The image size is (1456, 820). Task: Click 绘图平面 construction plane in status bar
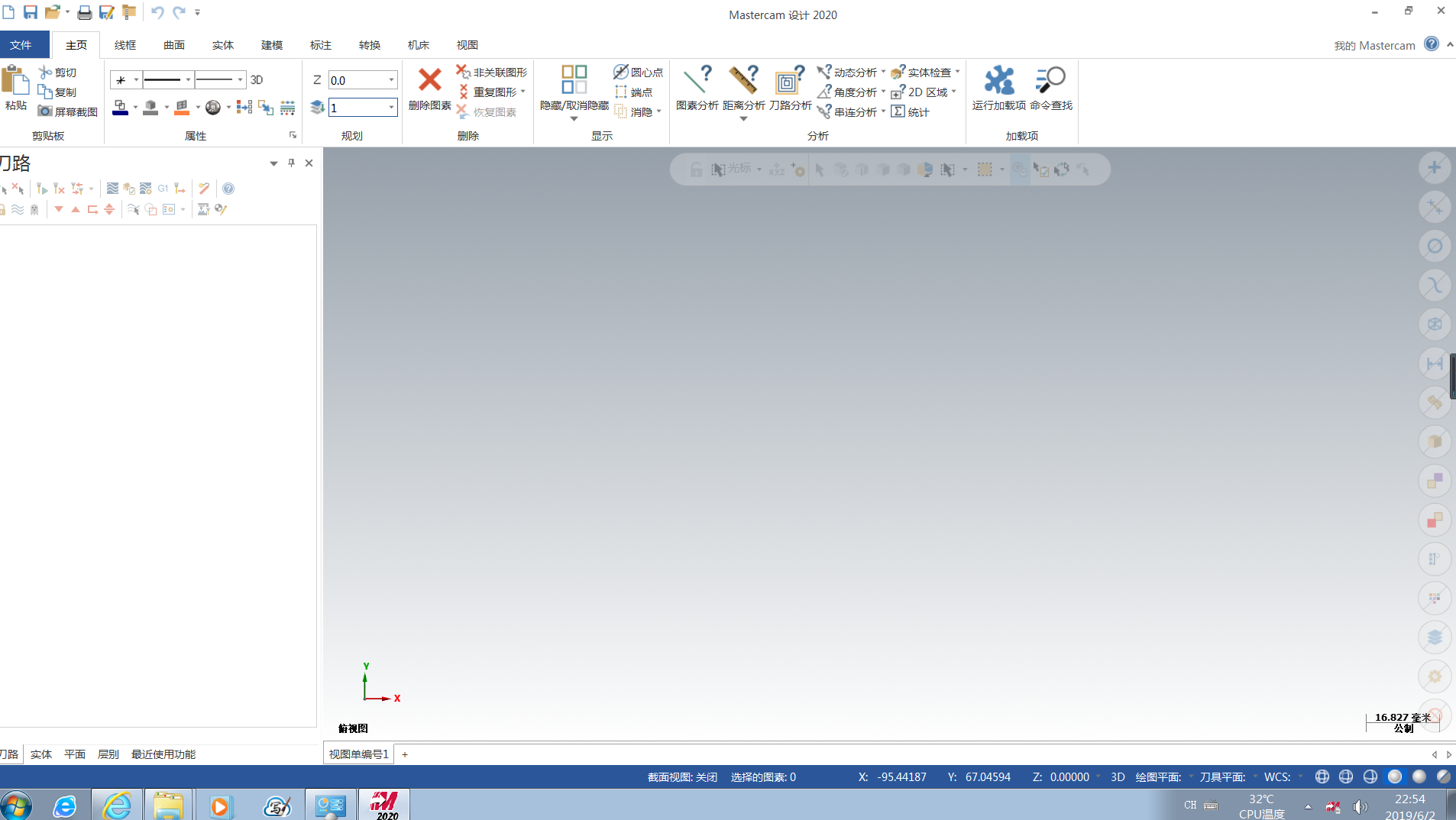click(x=1158, y=777)
